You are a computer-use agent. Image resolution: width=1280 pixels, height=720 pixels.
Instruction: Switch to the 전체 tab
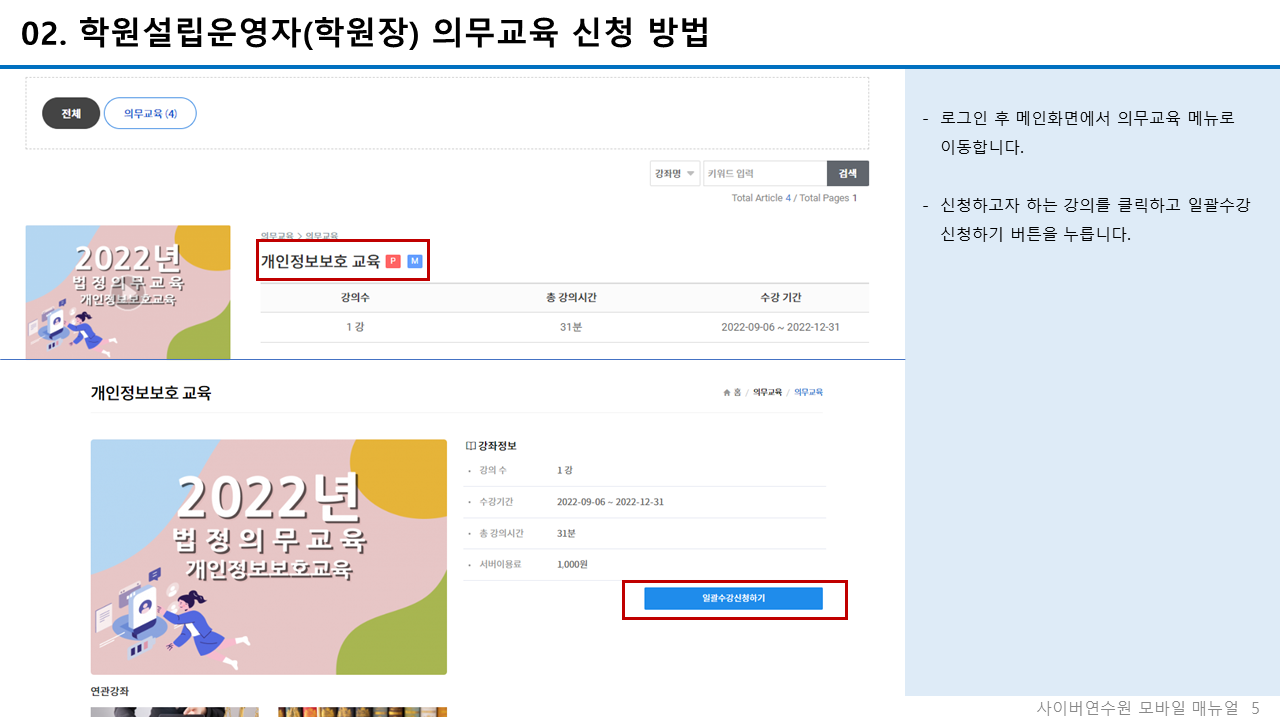tap(69, 113)
